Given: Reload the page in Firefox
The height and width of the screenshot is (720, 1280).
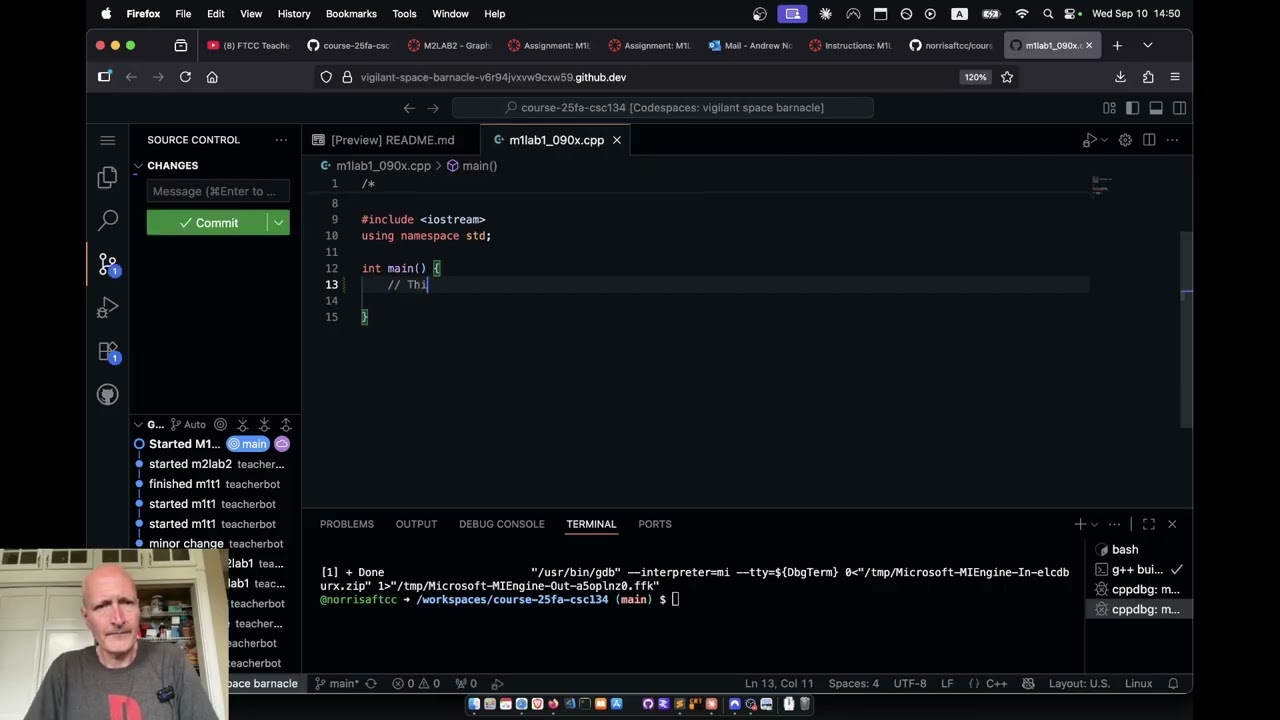Looking at the screenshot, I should [185, 77].
